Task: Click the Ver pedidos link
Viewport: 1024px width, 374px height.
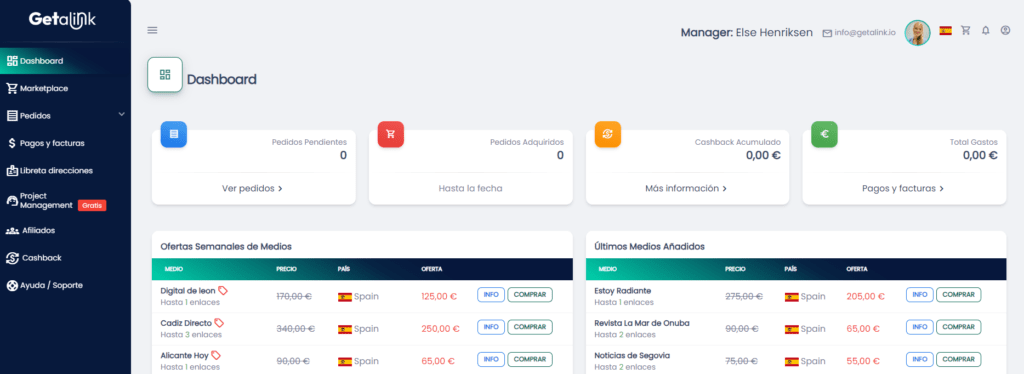Action: pos(252,189)
